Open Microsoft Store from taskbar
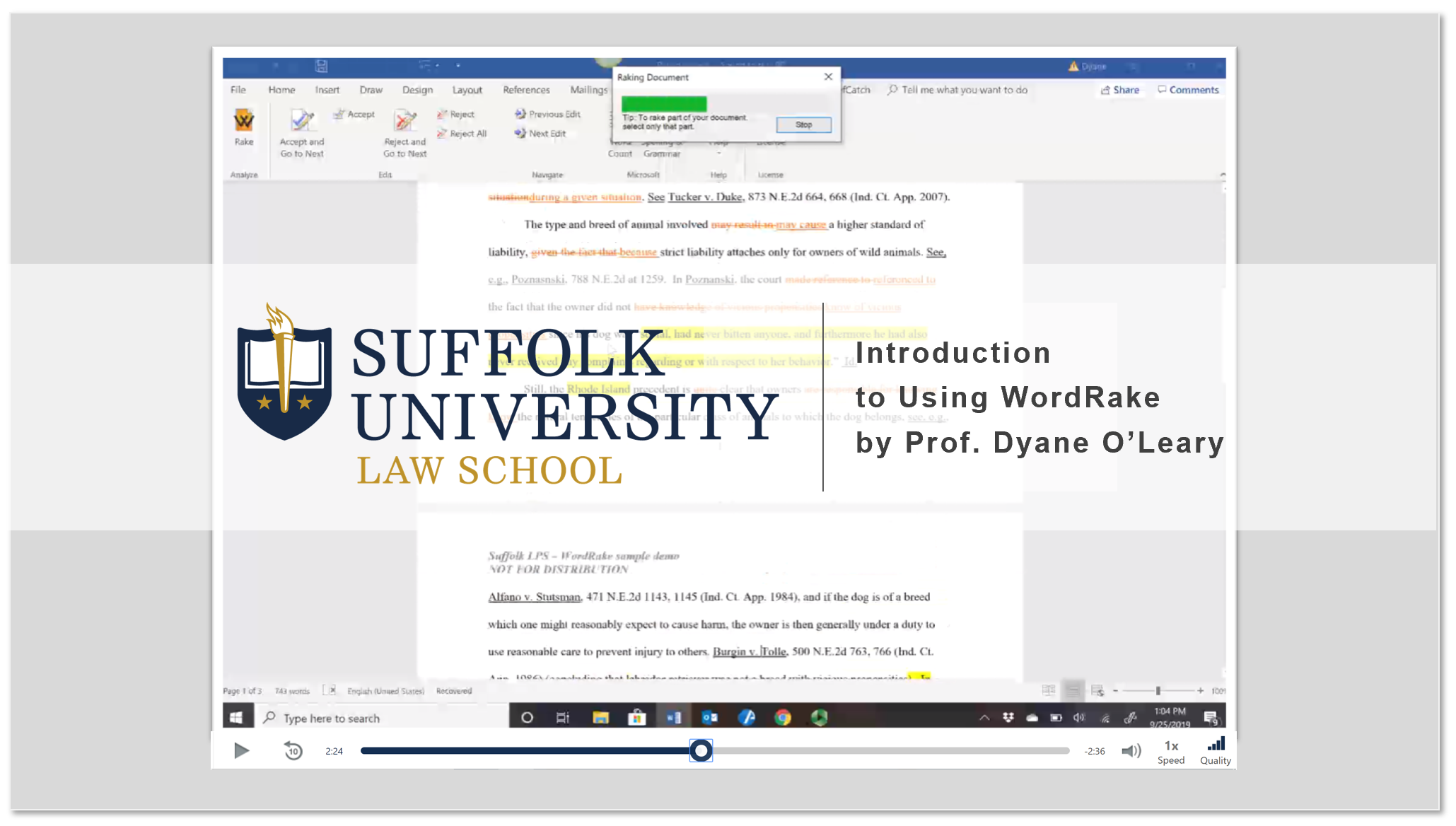The height and width of the screenshot is (826, 1456). [x=636, y=718]
